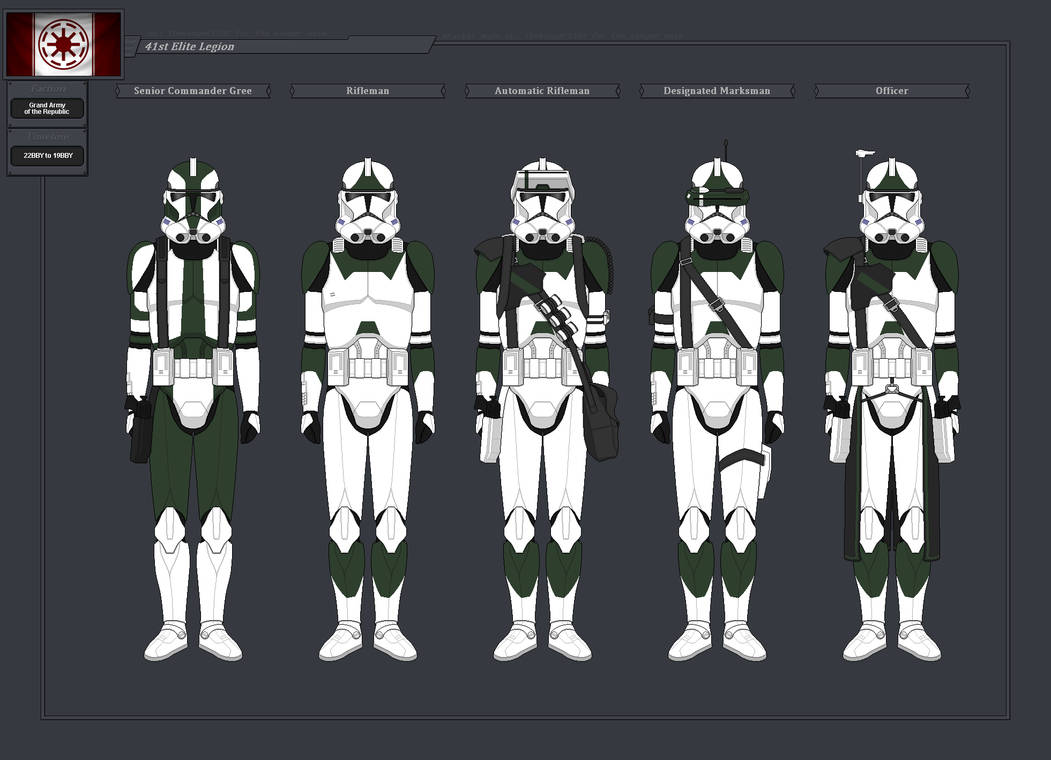Click the Automatic Rifleman's black satchel bag
This screenshot has height=760, width=1051.
601,421
